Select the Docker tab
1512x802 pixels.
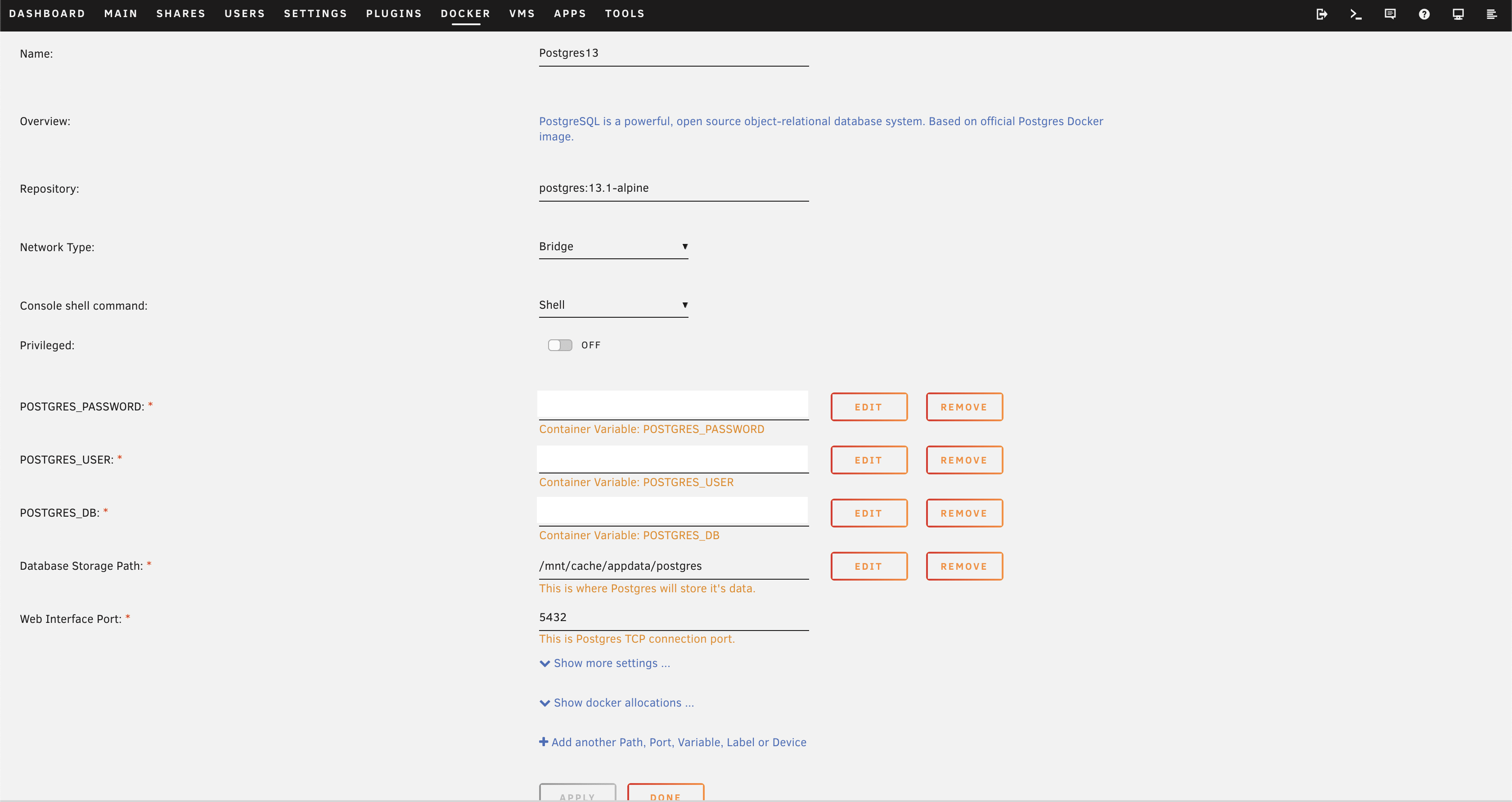465,14
